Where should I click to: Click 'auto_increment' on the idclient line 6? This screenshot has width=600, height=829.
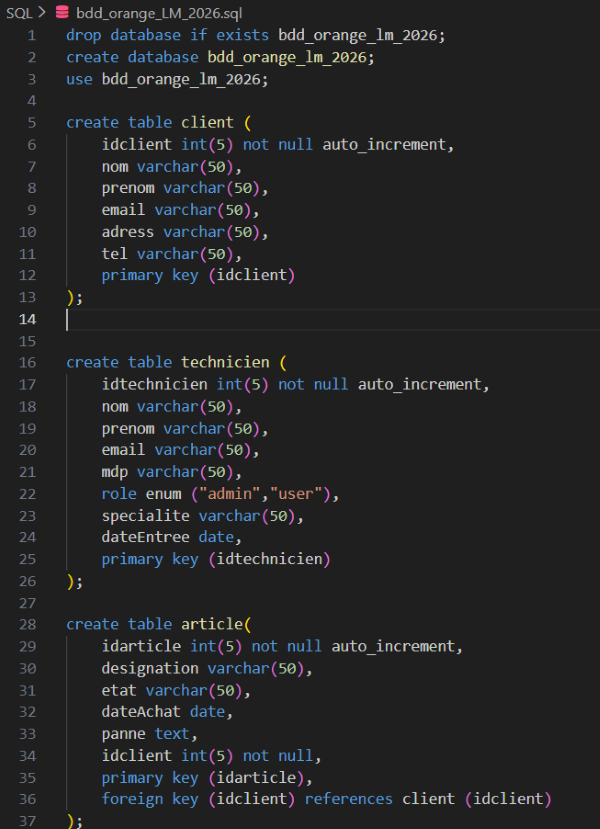click(384, 144)
